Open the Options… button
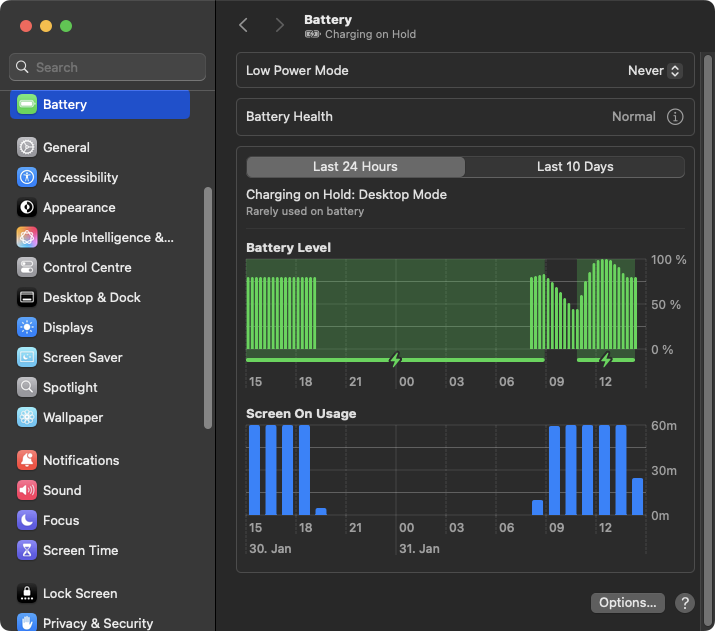 coord(627,603)
